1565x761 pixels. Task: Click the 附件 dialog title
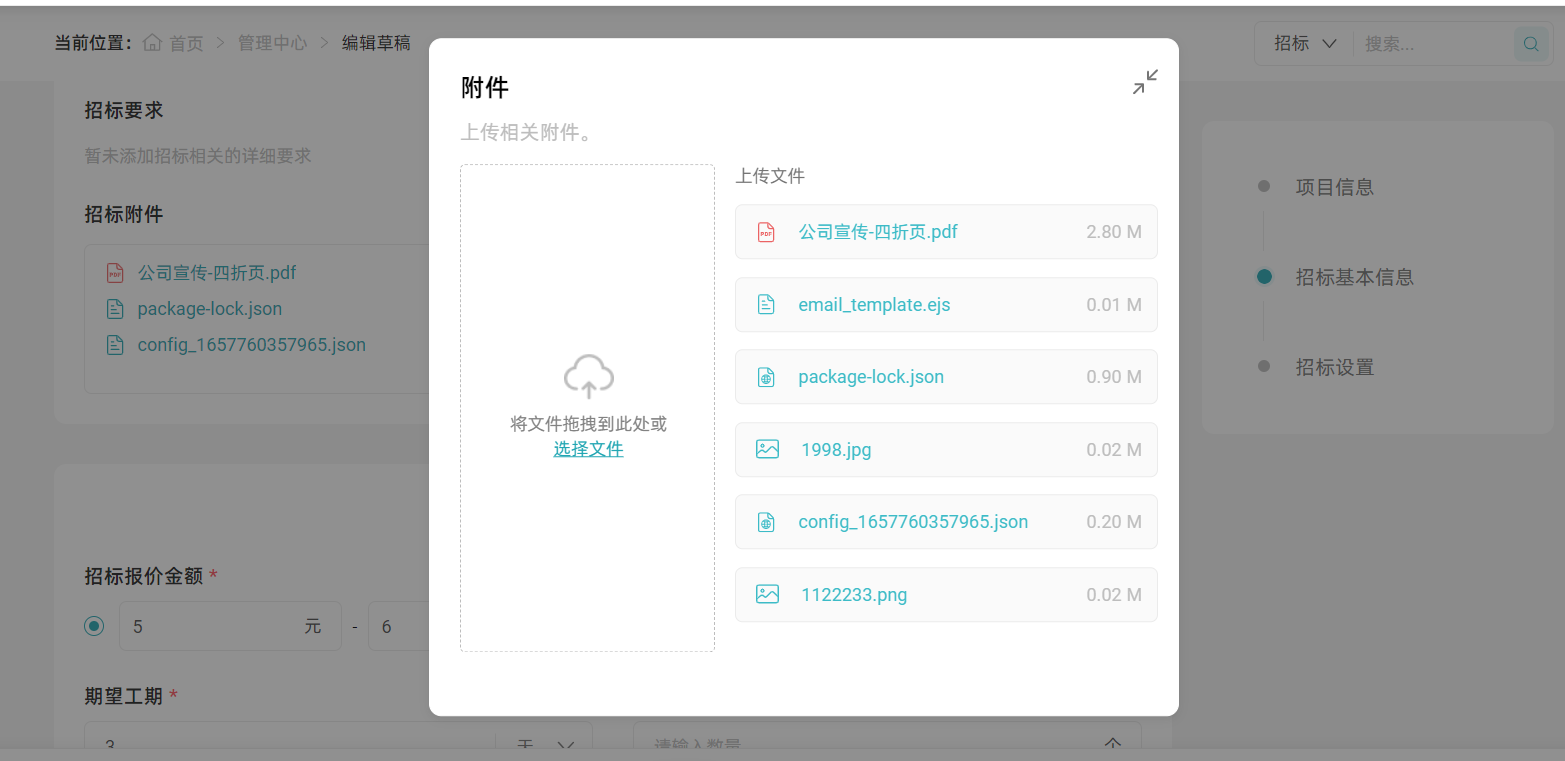(485, 88)
